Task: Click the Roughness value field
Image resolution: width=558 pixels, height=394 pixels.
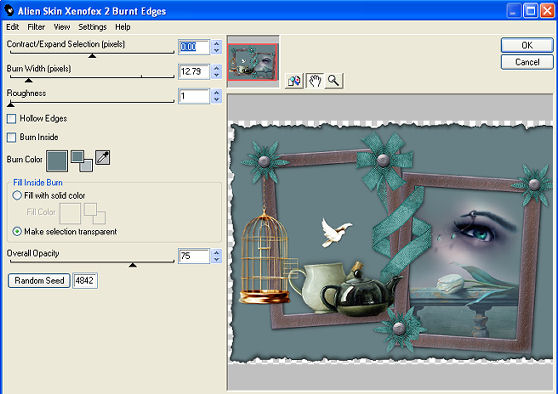Action: click(194, 96)
